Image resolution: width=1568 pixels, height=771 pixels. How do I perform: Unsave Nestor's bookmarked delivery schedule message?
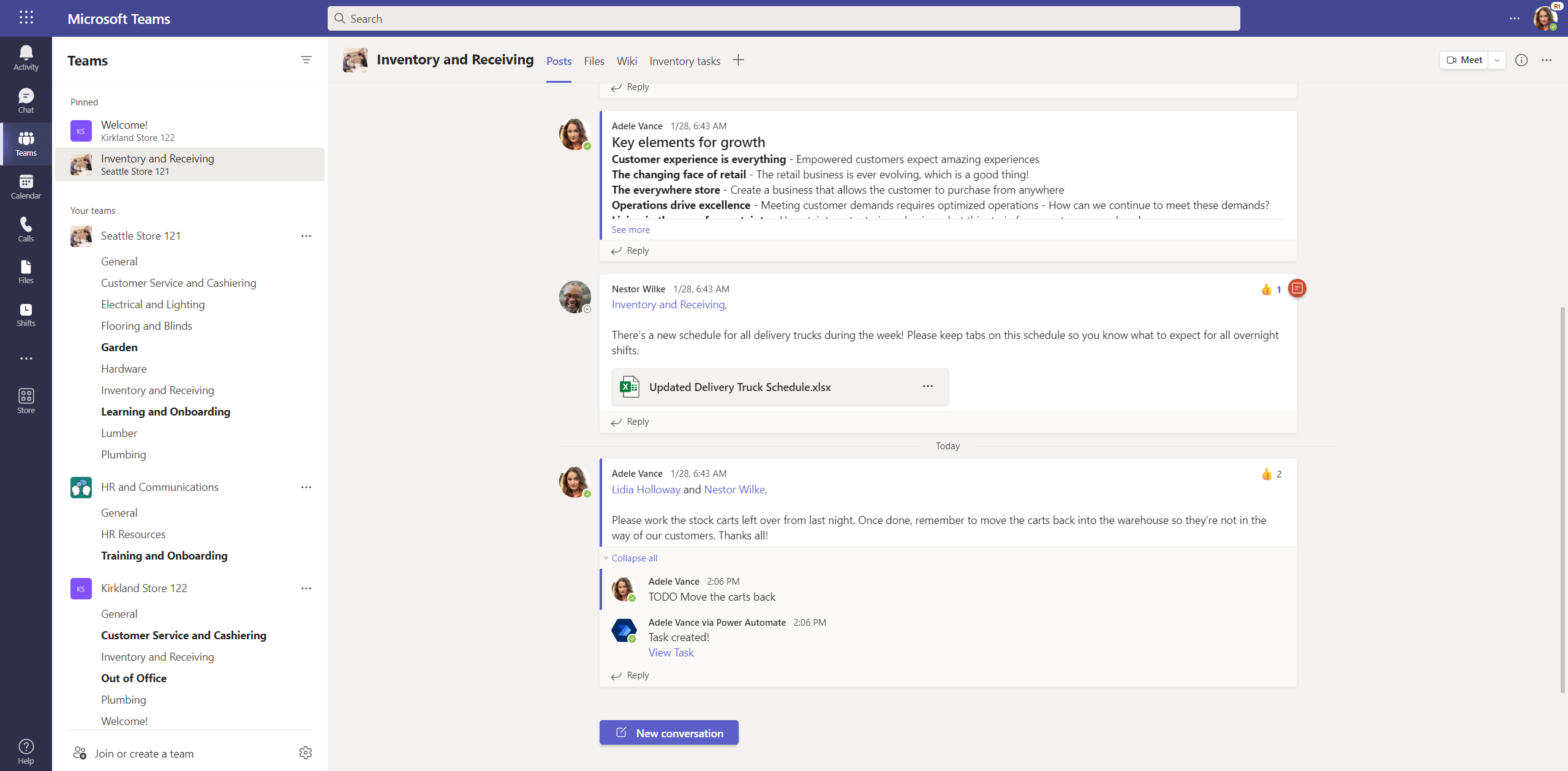1297,288
